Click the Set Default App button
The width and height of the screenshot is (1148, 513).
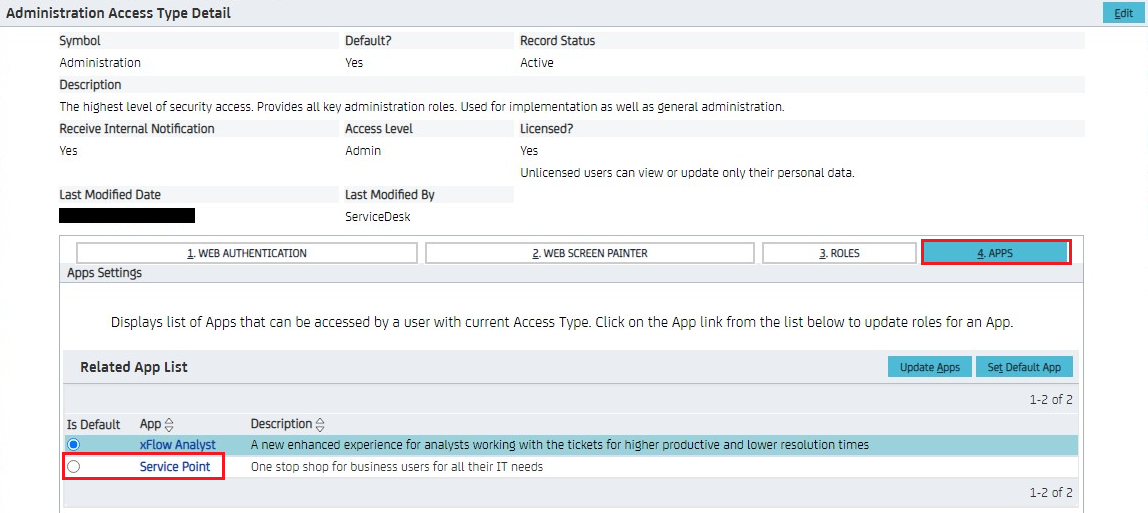1024,367
